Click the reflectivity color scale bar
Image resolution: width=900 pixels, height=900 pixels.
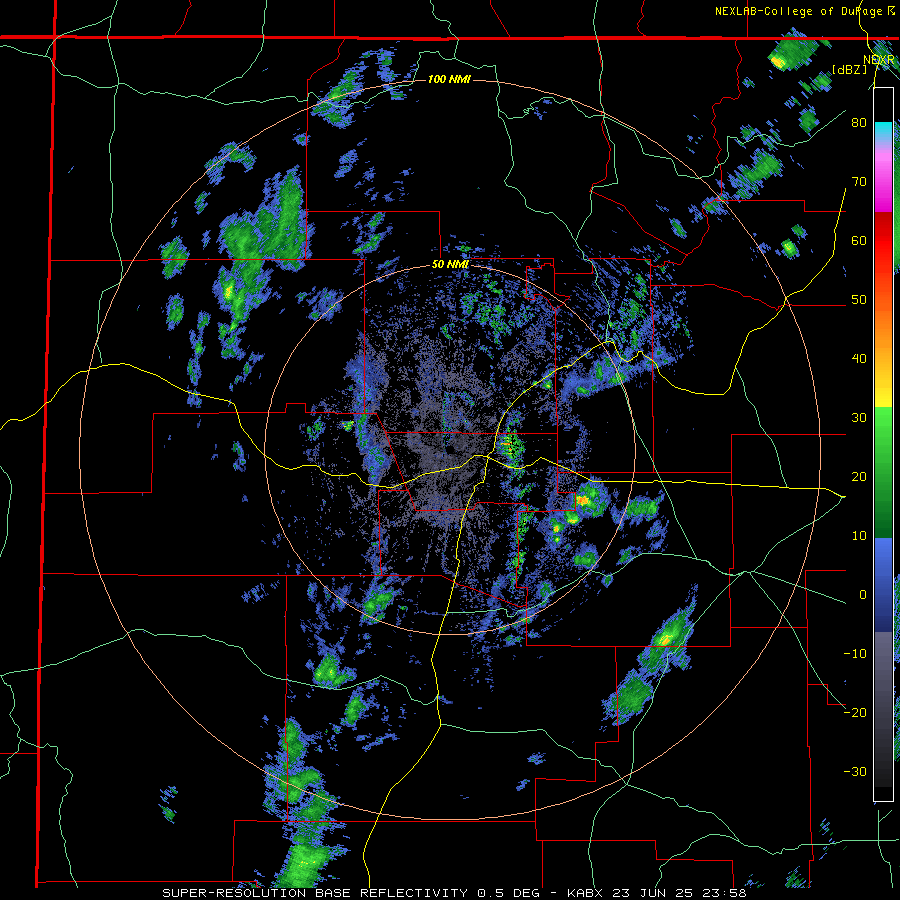pyautogui.click(x=883, y=444)
